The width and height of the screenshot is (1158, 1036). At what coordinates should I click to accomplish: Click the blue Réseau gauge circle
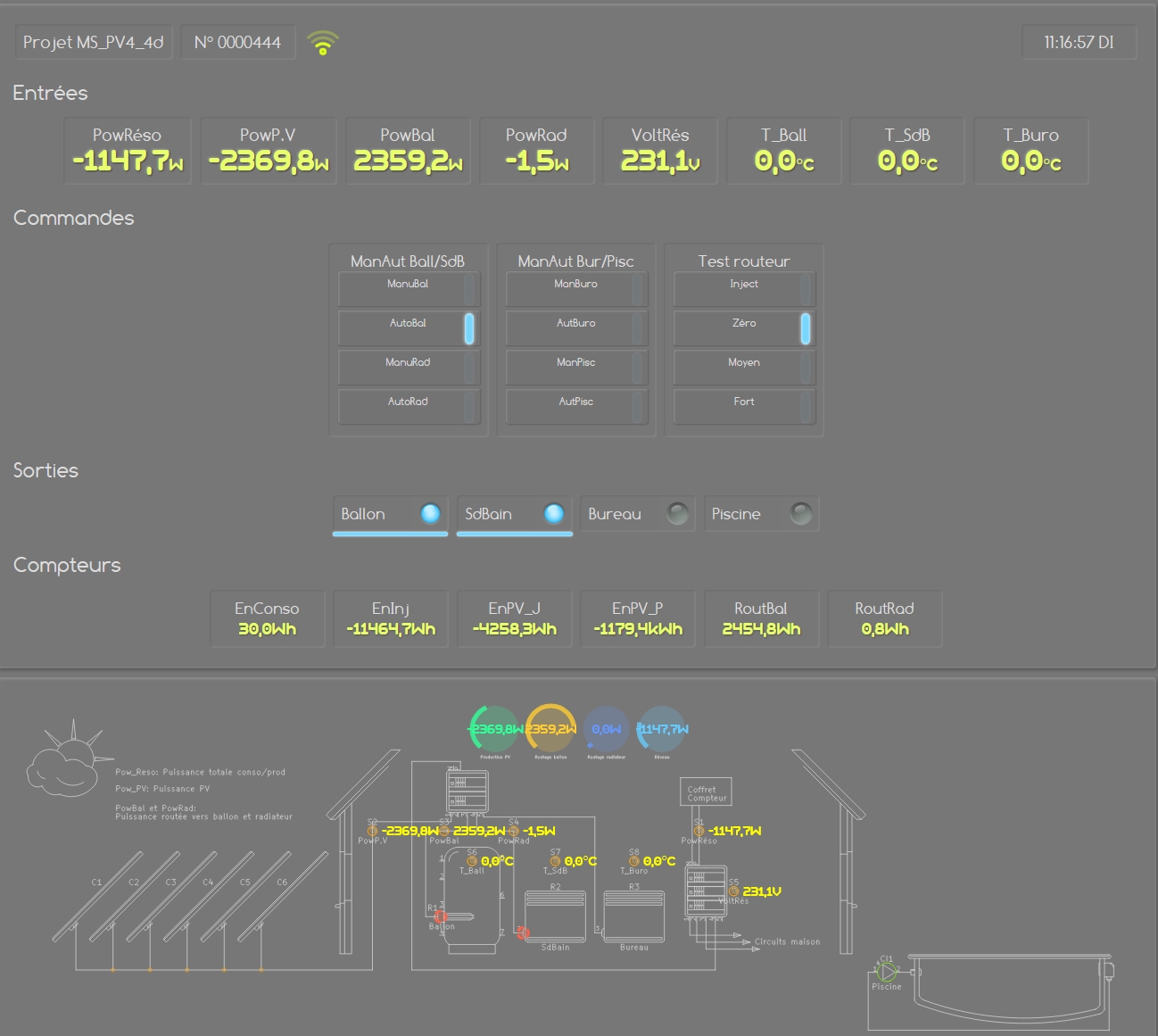pos(662,729)
